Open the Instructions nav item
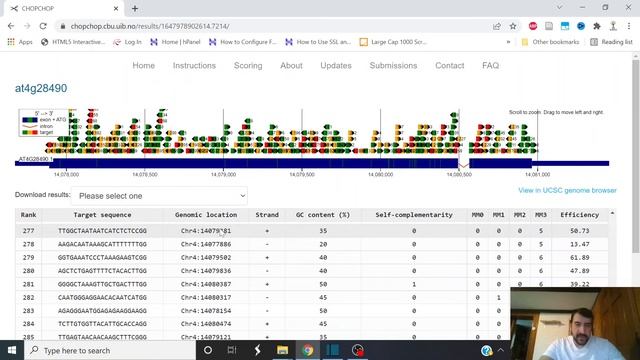Image resolution: width=640 pixels, height=360 pixels. point(194,65)
